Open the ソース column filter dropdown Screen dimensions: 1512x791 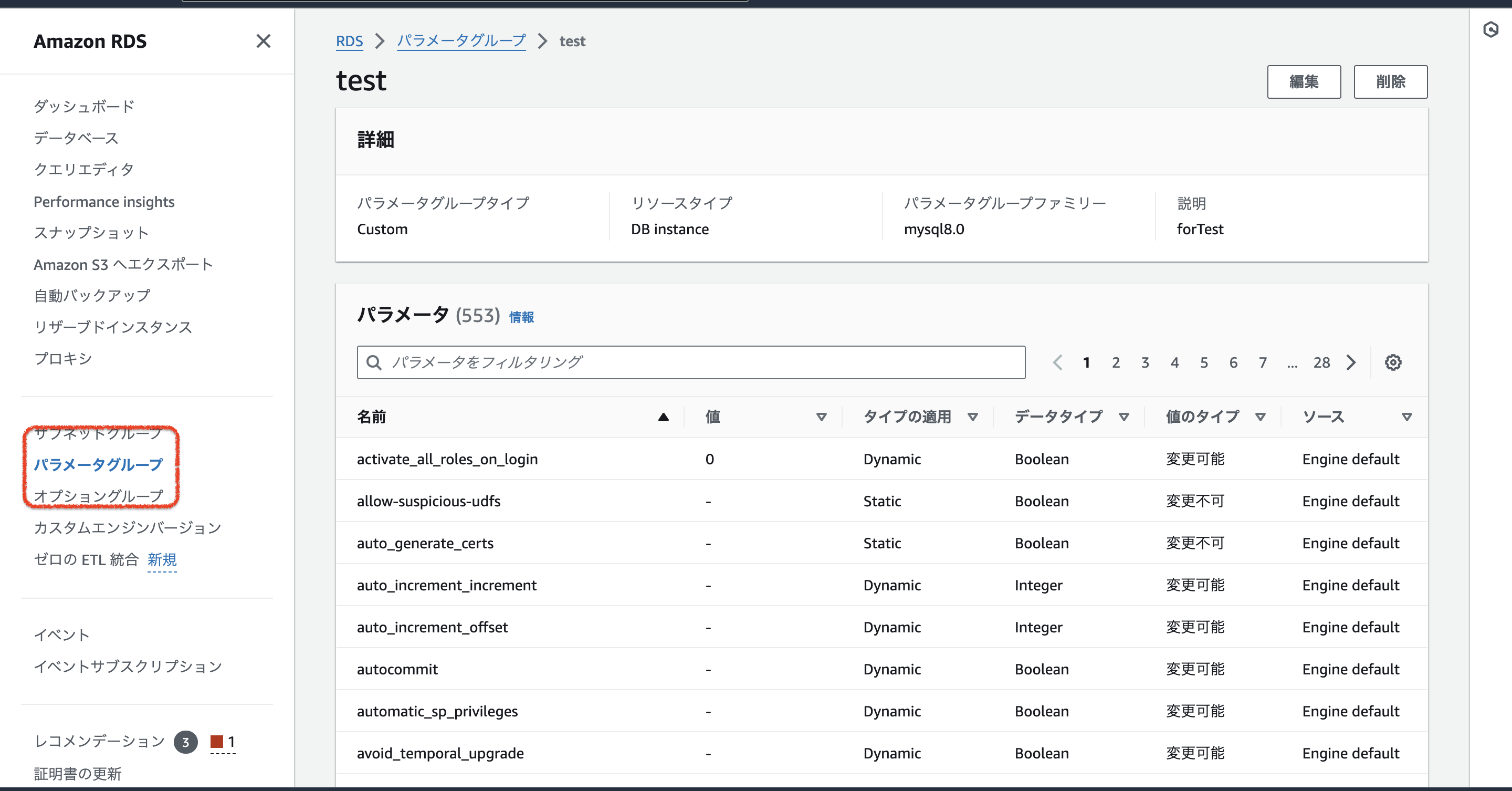coord(1406,417)
